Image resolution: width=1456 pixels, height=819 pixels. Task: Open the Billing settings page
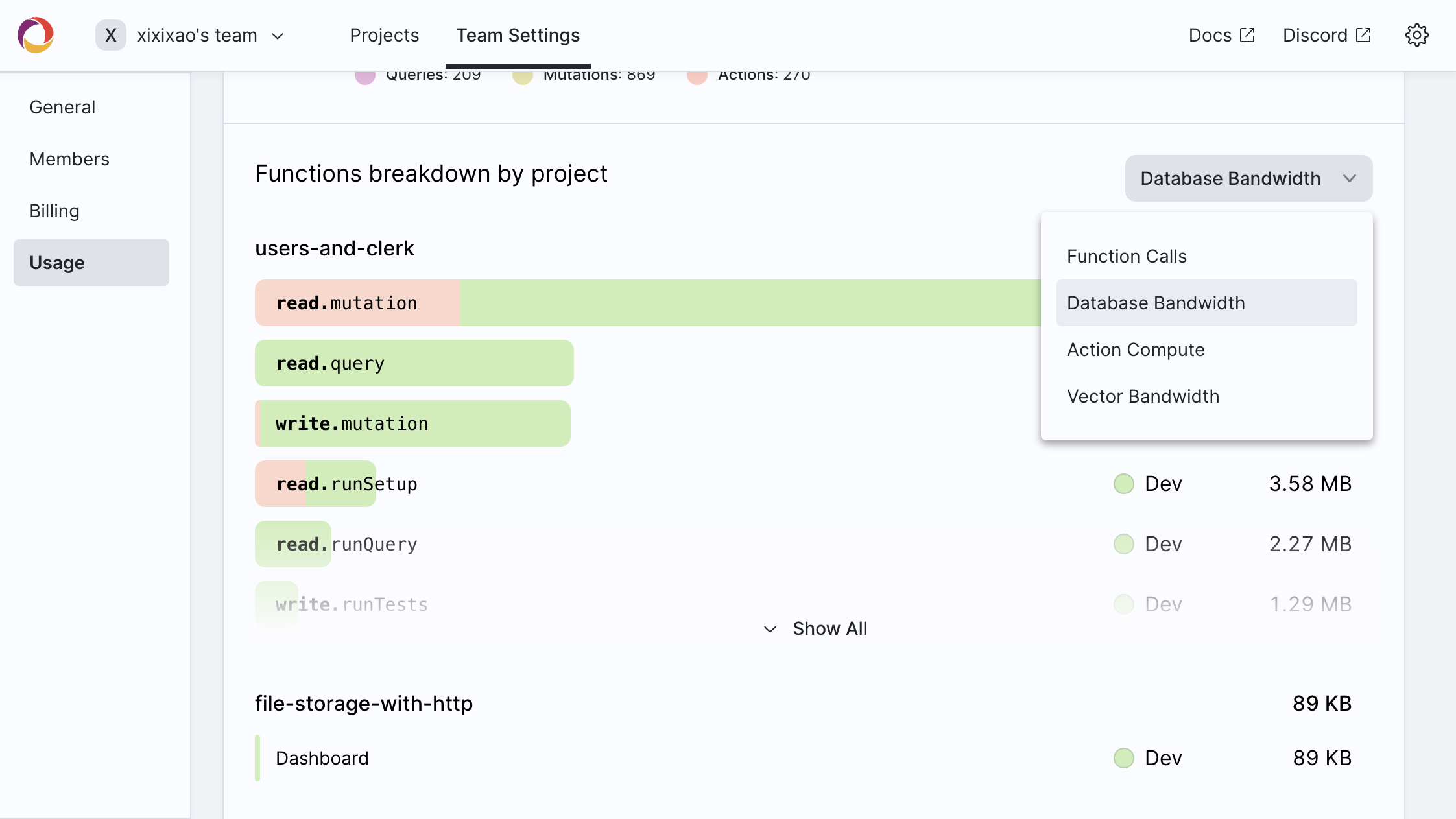[54, 211]
